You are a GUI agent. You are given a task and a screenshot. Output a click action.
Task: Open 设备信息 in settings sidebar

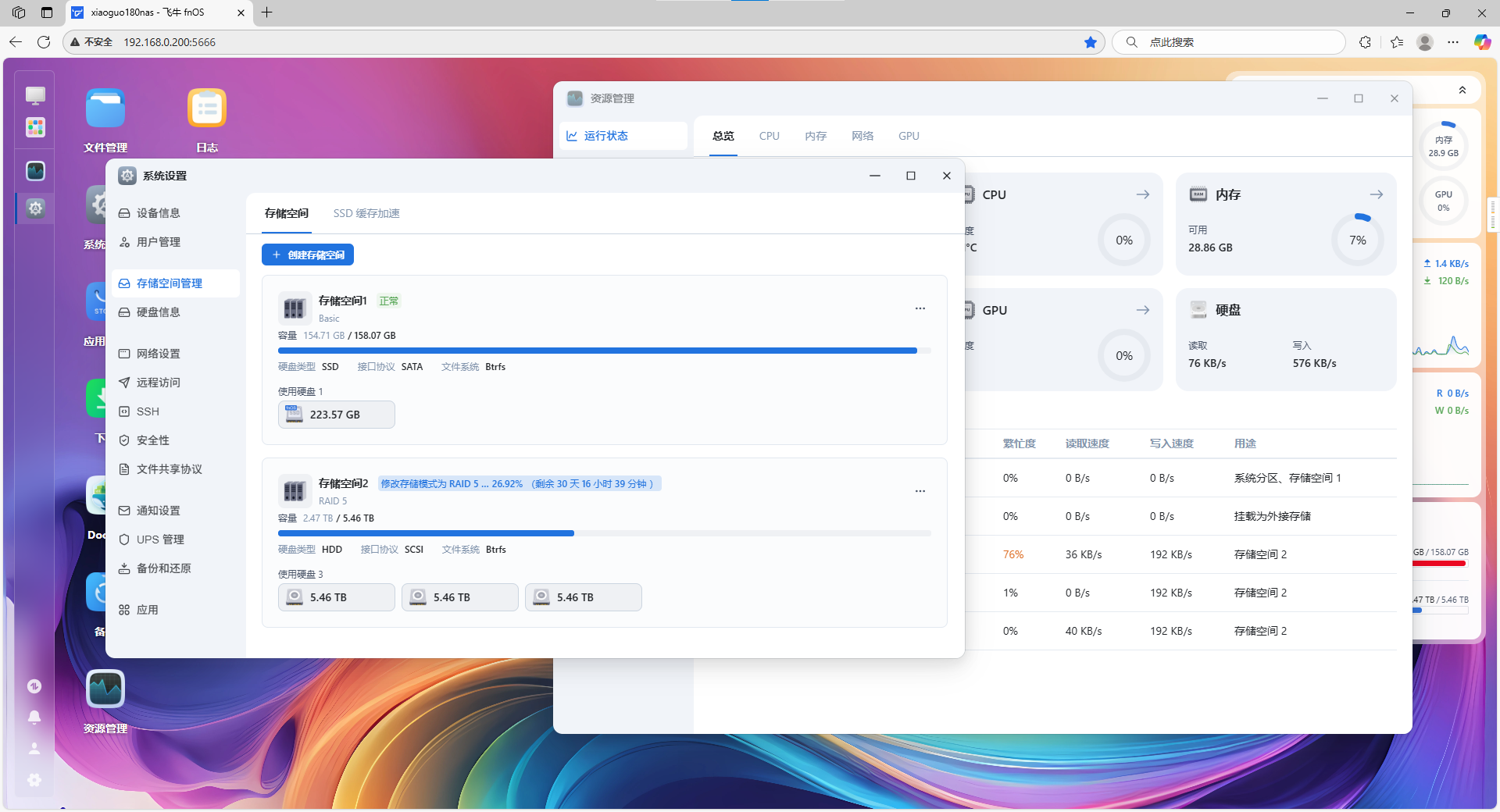(x=176, y=213)
